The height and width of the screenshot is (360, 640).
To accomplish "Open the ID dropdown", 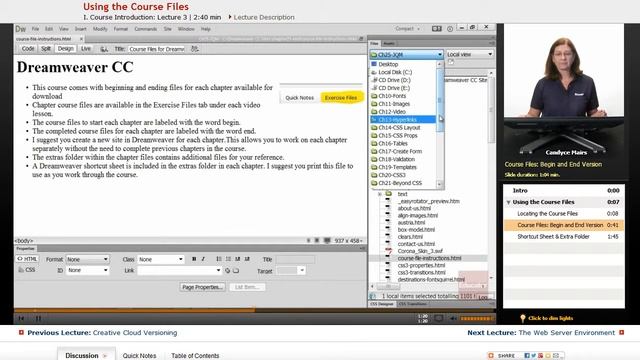I will [87, 270].
